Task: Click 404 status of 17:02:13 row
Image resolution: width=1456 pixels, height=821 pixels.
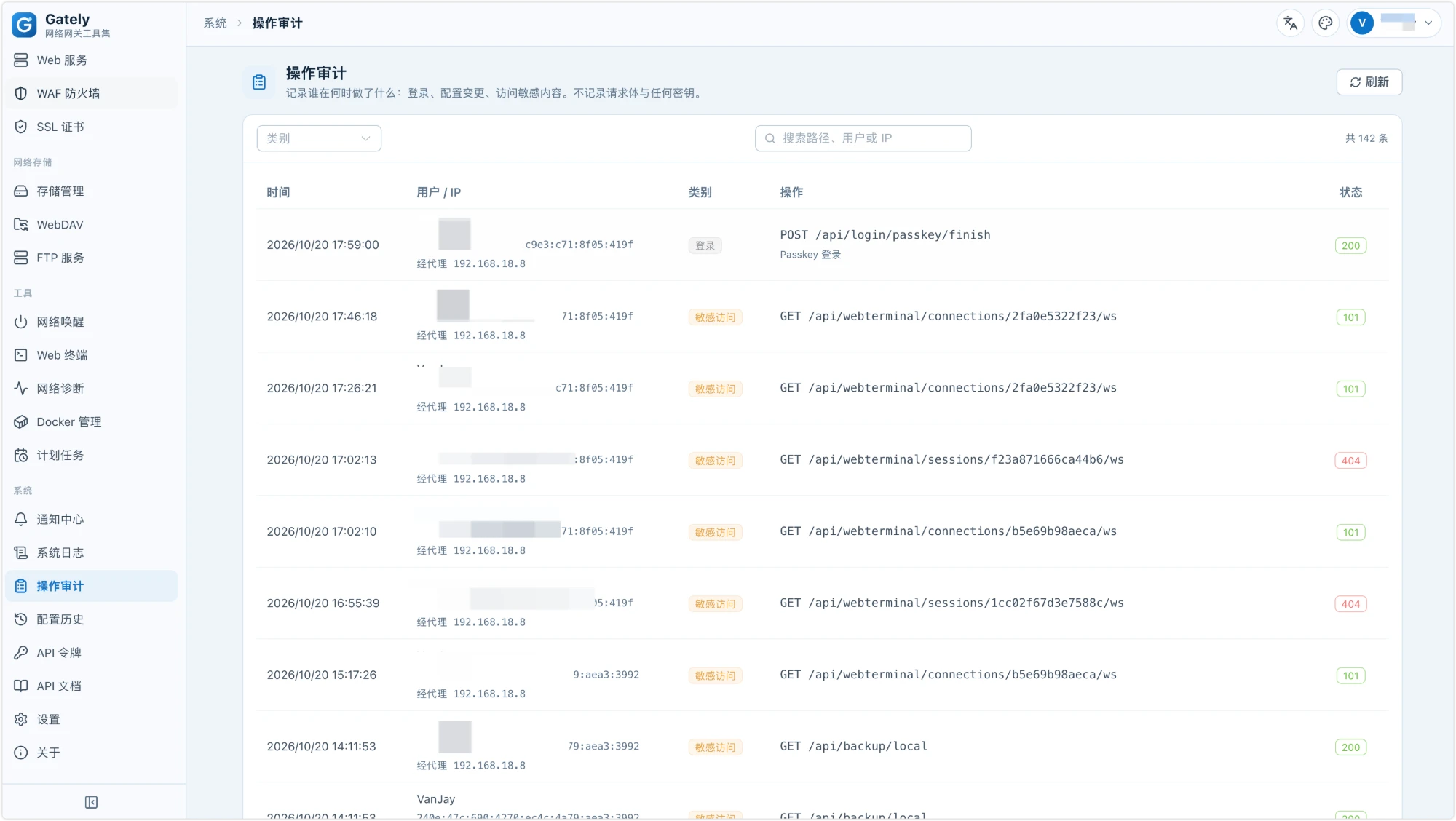Action: point(1350,461)
